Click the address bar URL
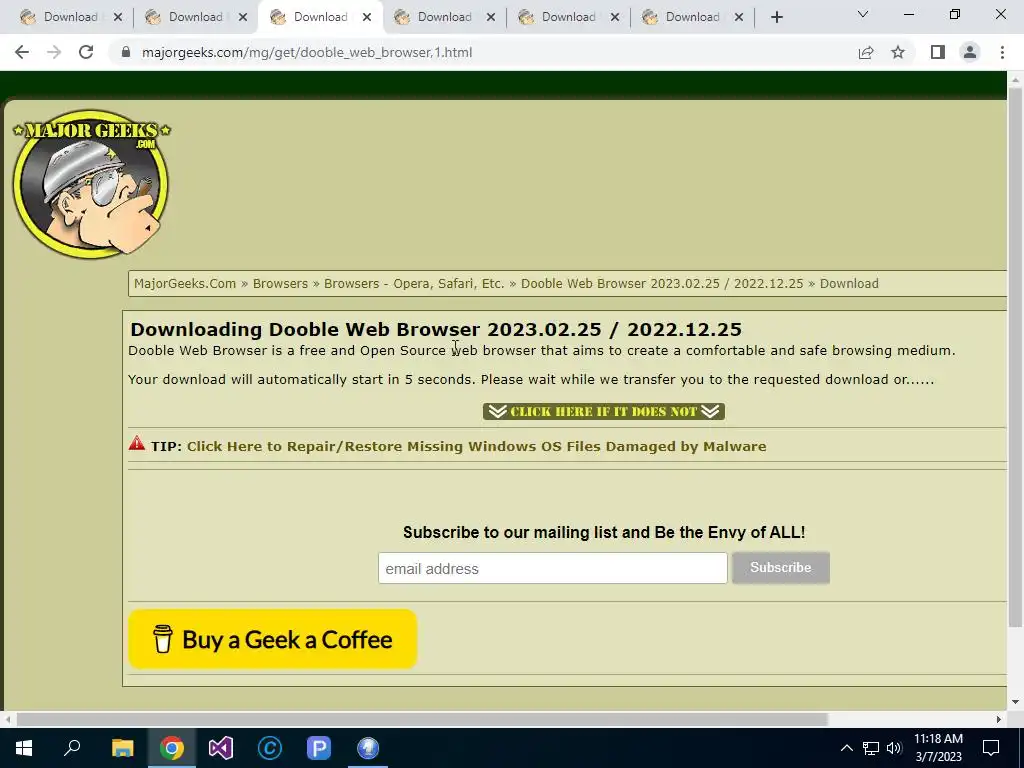Viewport: 1024px width, 768px height. [x=307, y=52]
